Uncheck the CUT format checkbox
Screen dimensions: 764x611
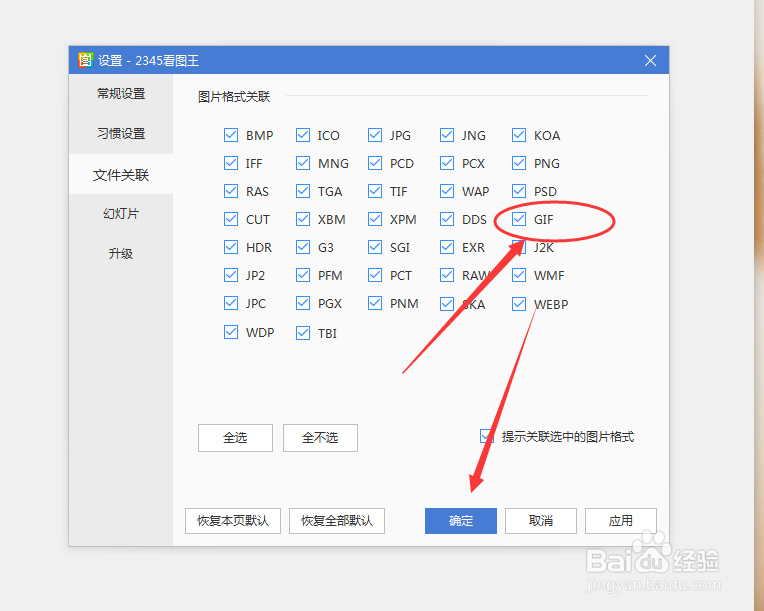[231, 219]
